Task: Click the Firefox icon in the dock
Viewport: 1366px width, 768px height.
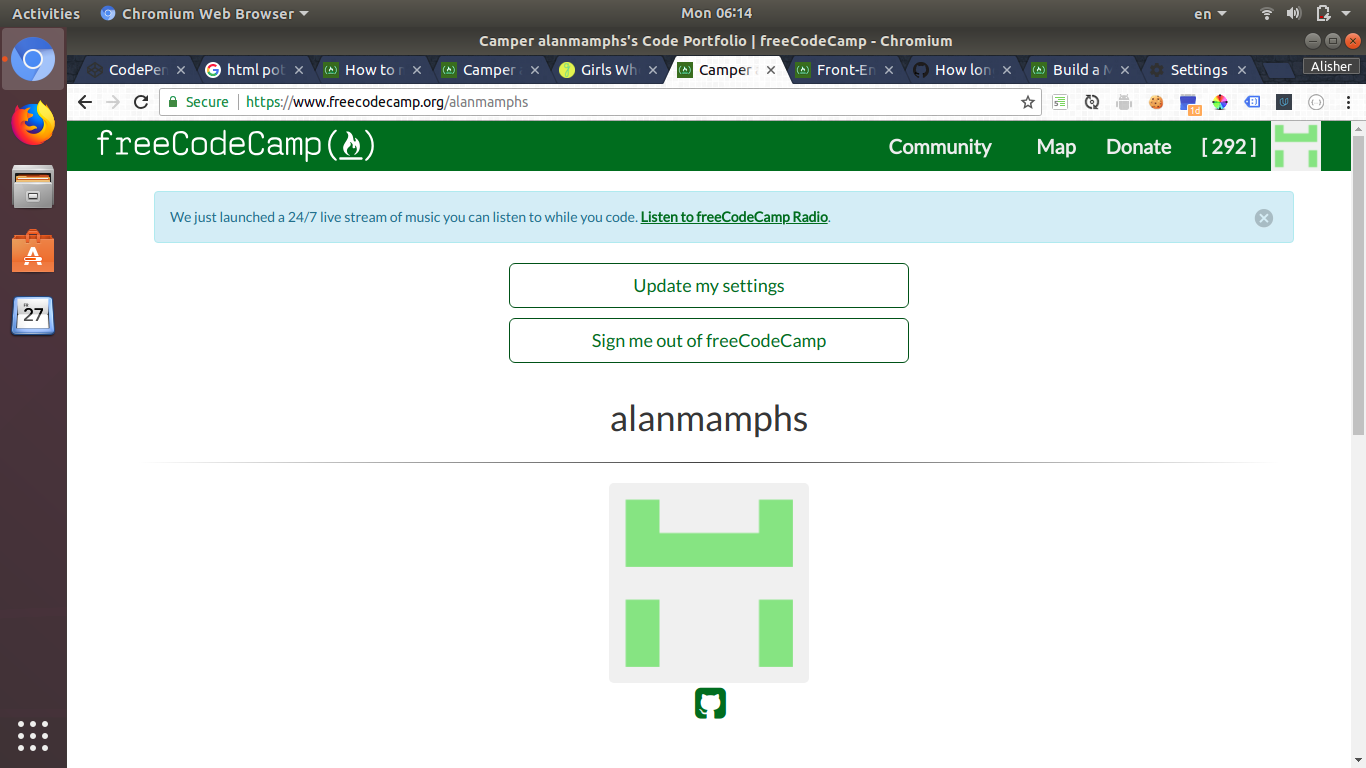Action: pyautogui.click(x=33, y=123)
